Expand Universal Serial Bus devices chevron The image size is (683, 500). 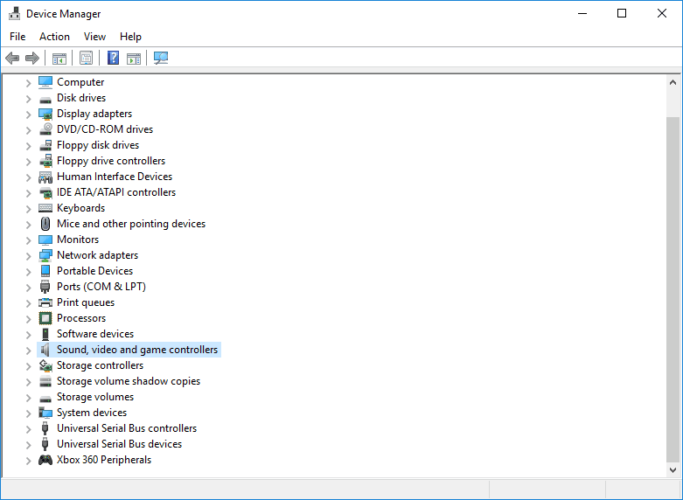[28, 445]
